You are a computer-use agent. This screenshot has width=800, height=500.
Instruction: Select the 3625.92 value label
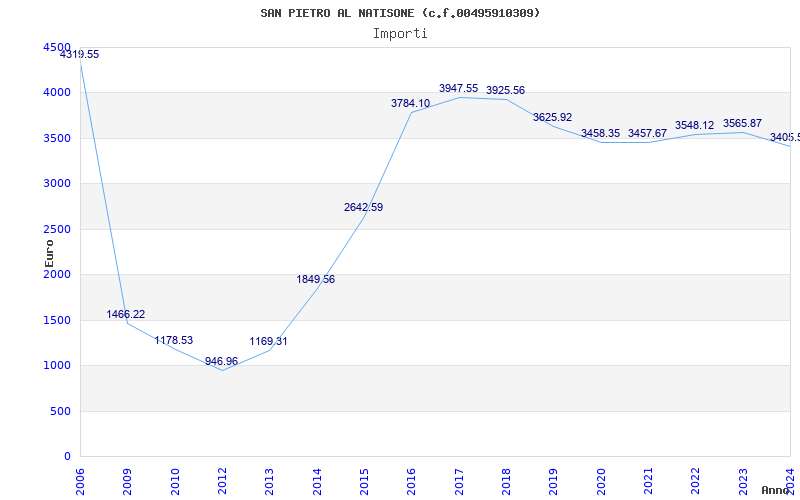tap(553, 118)
